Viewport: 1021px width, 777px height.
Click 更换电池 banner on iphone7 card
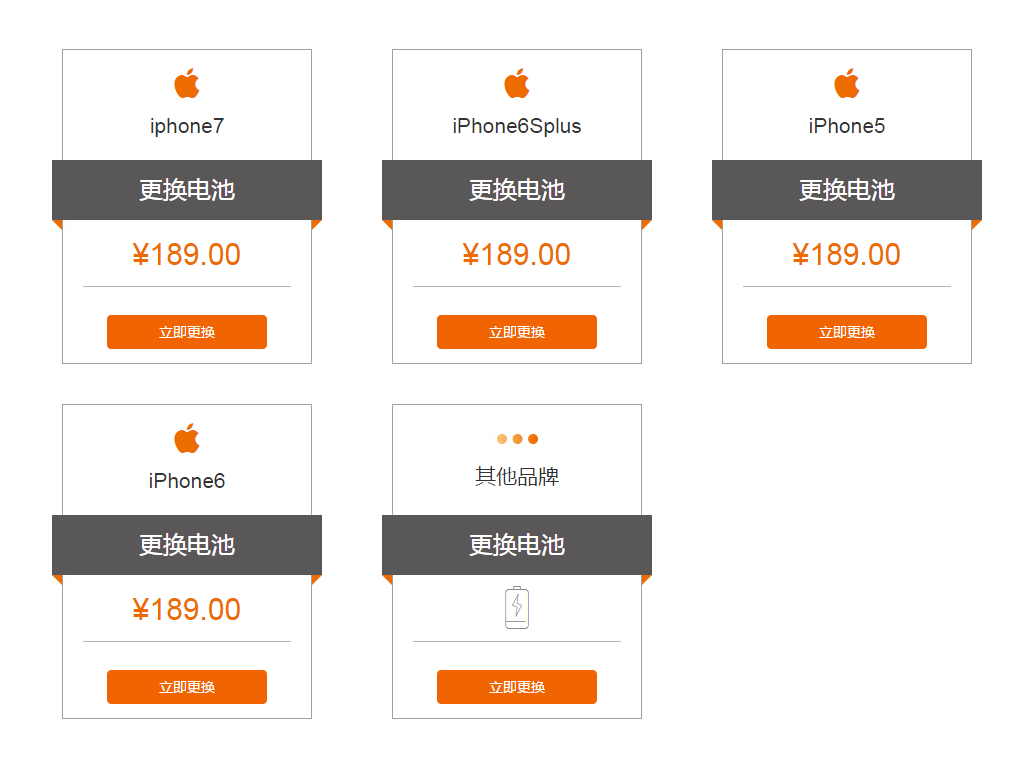tap(187, 190)
